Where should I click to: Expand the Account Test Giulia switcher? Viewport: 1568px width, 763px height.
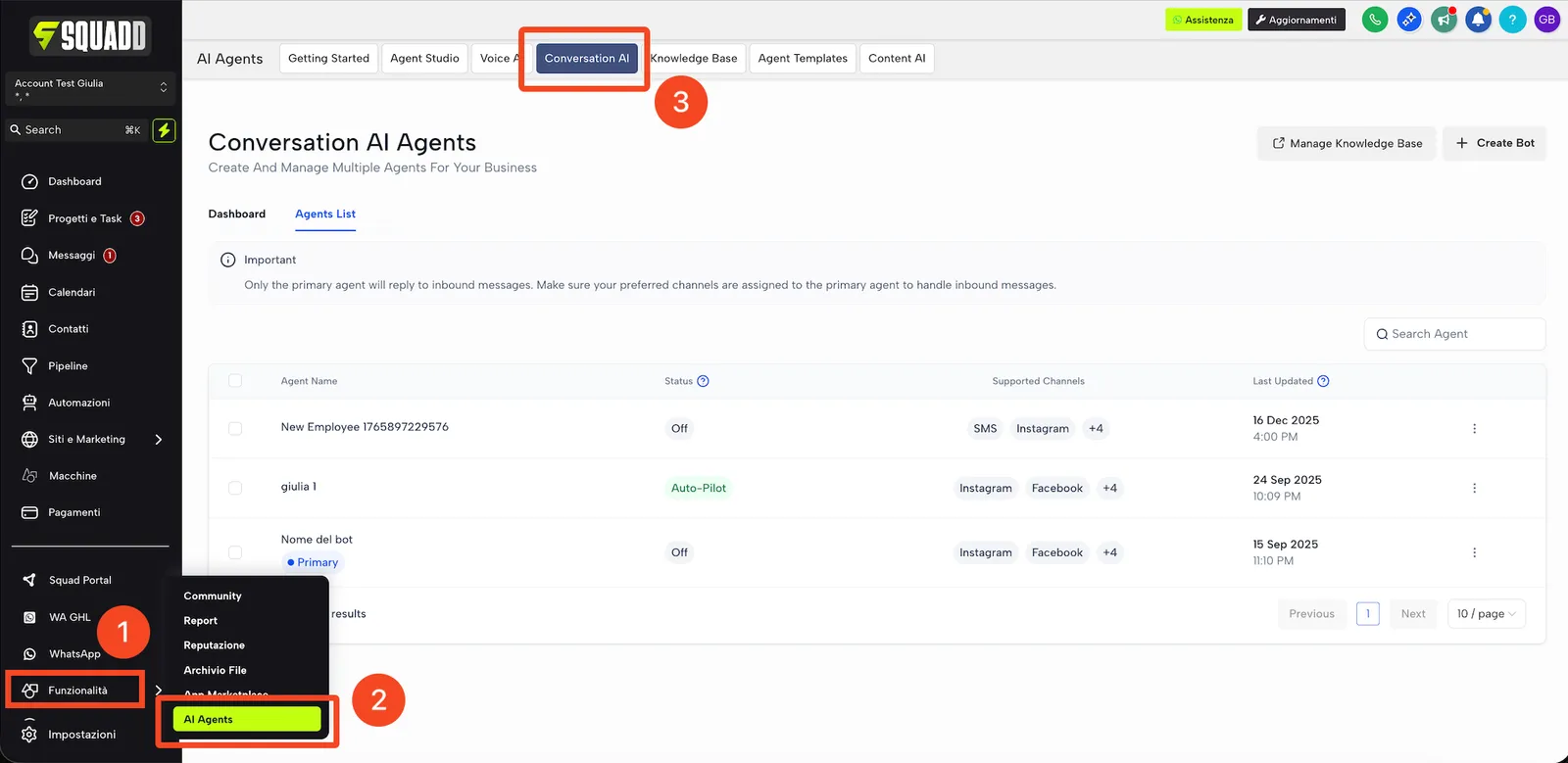[x=90, y=88]
